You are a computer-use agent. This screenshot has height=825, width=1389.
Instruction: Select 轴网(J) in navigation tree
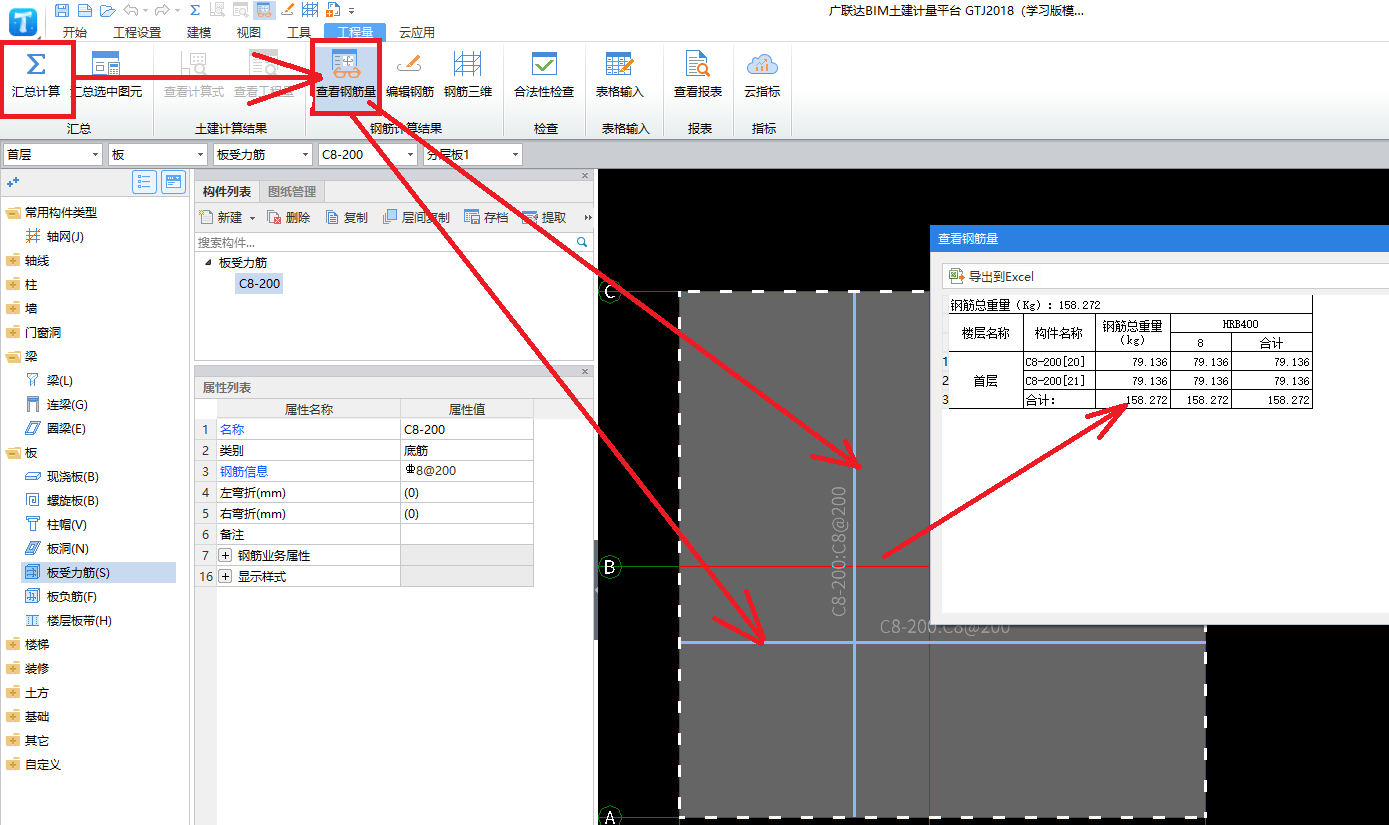click(65, 237)
